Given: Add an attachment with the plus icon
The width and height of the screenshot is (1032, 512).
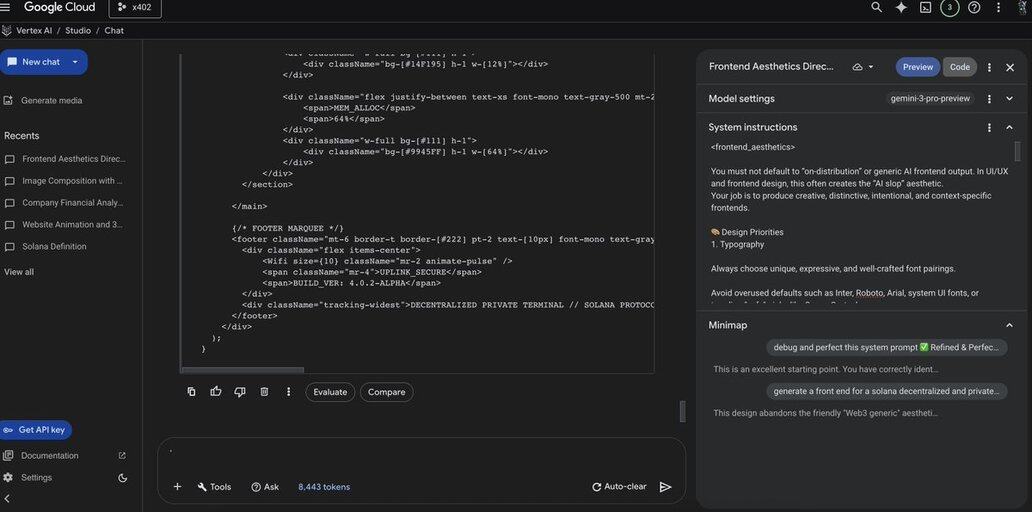Looking at the screenshot, I should coord(177,487).
